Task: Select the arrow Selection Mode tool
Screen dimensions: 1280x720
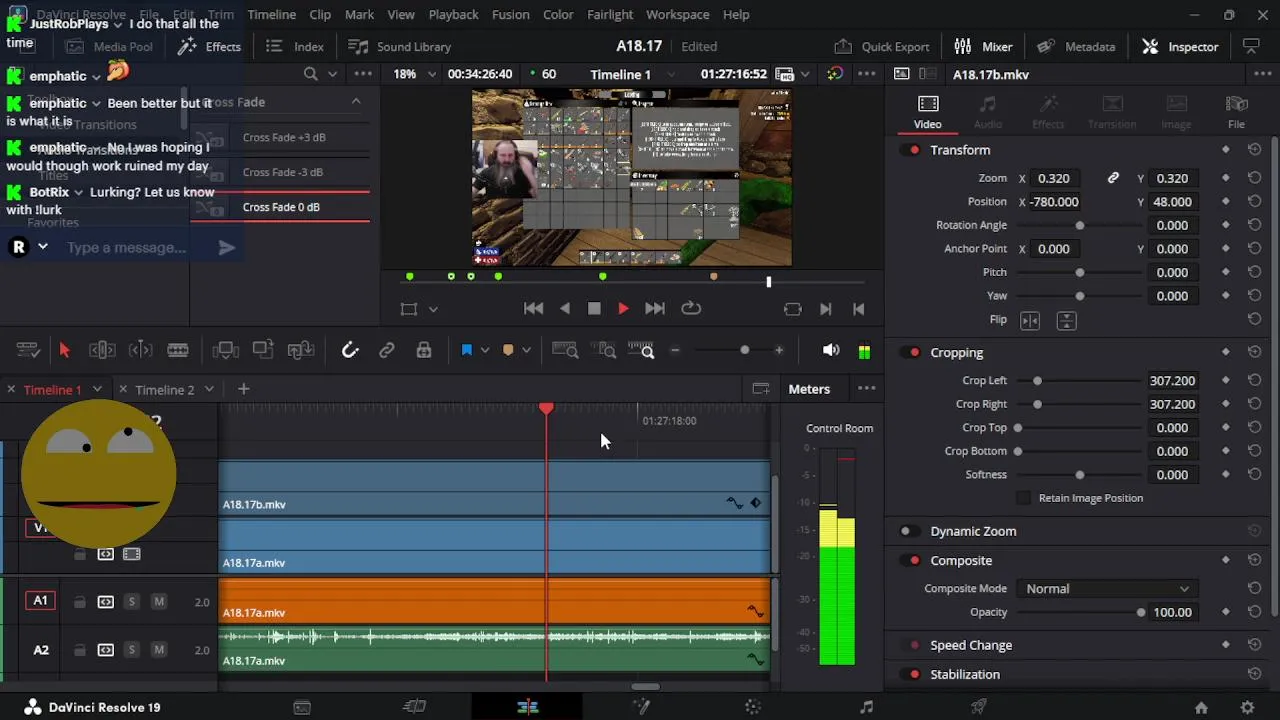Action: pyautogui.click(x=64, y=350)
